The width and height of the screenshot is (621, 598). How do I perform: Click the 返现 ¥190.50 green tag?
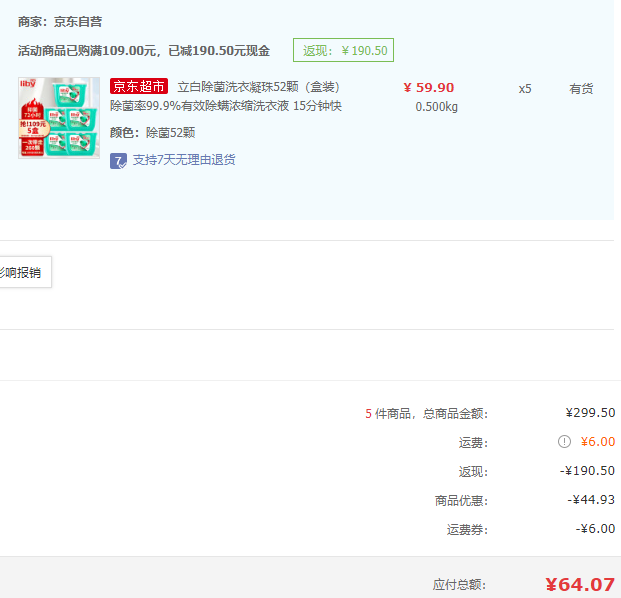[343, 50]
